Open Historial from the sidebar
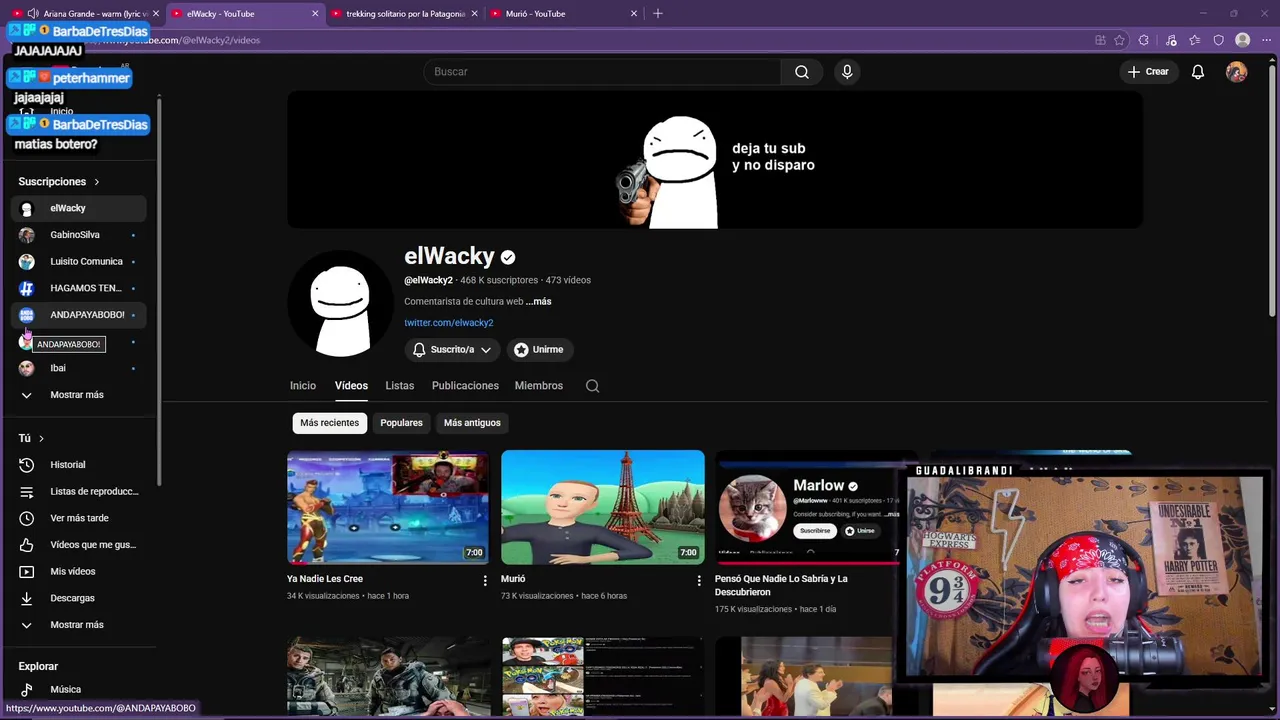Image resolution: width=1280 pixels, height=720 pixels. 80,465
